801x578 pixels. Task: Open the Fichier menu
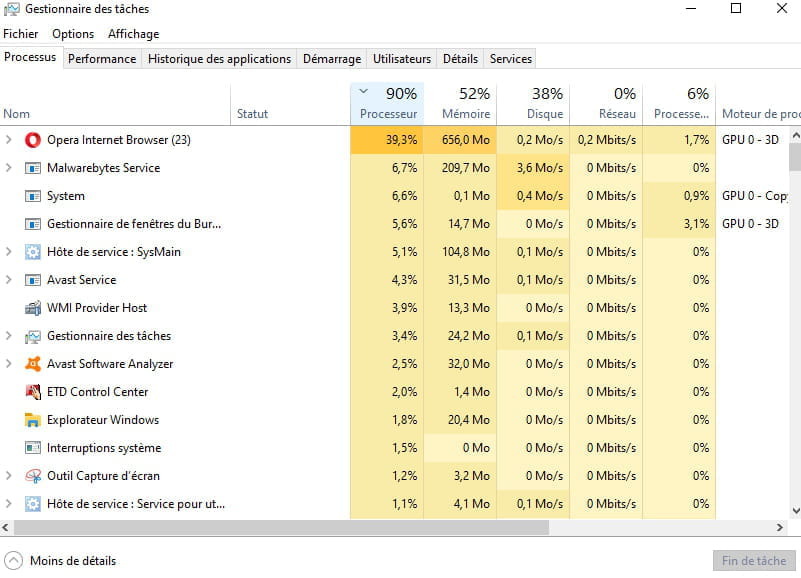(x=20, y=34)
